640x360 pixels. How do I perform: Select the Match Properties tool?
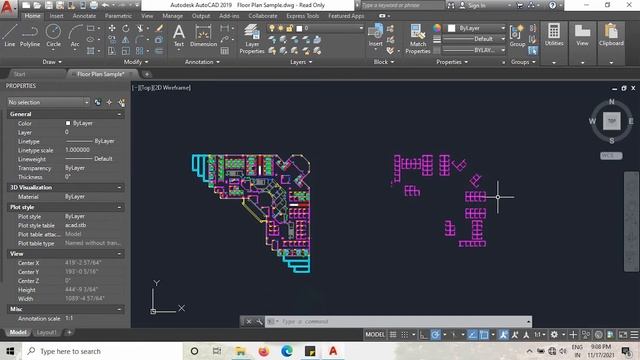418,39
